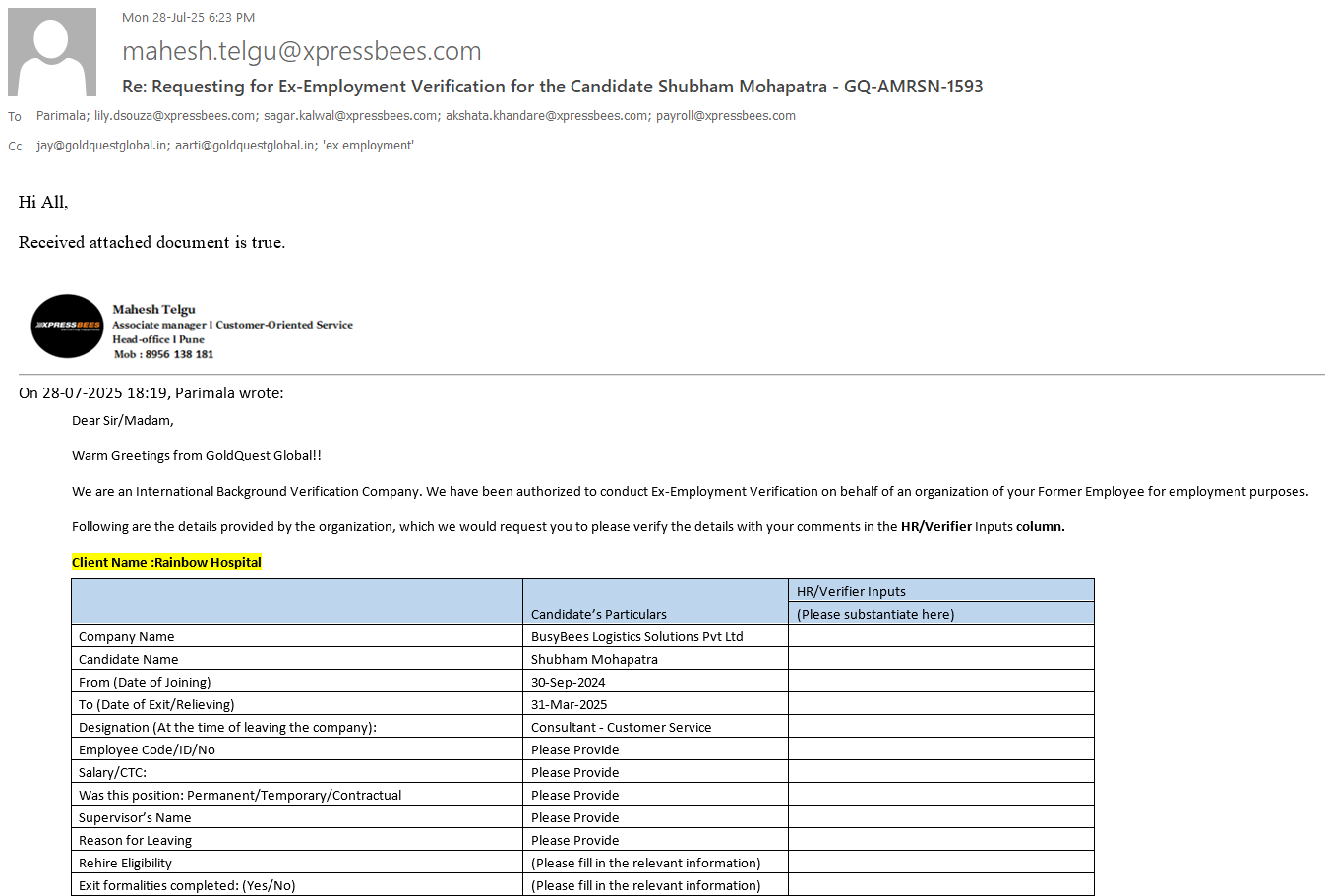Place cursor in Salary/CTC verifier input cell
Image resolution: width=1325 pixels, height=896 pixels.
(x=940, y=772)
